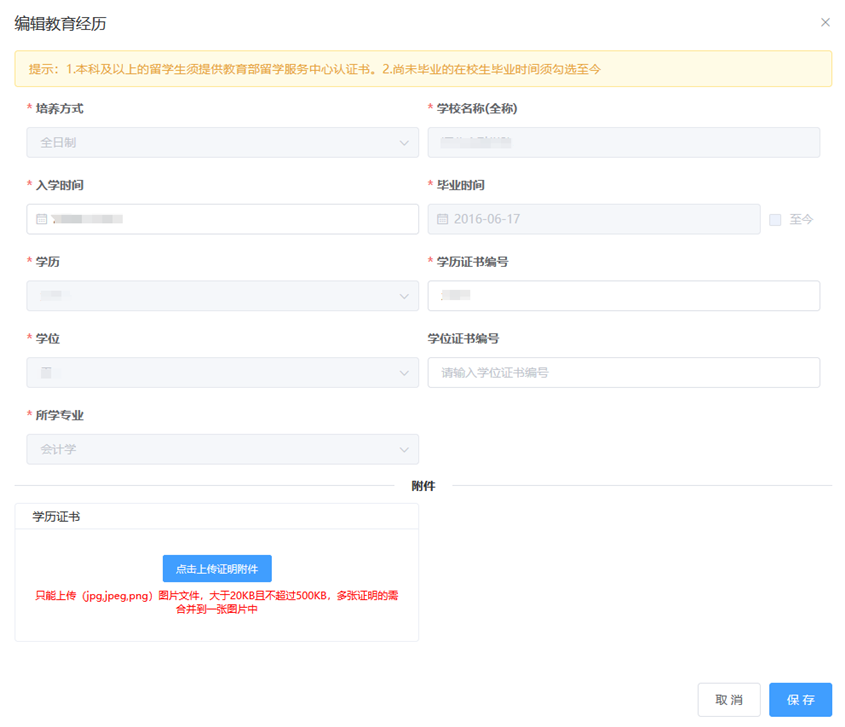
Task: Save the form with the 保存 button
Action: [800, 700]
